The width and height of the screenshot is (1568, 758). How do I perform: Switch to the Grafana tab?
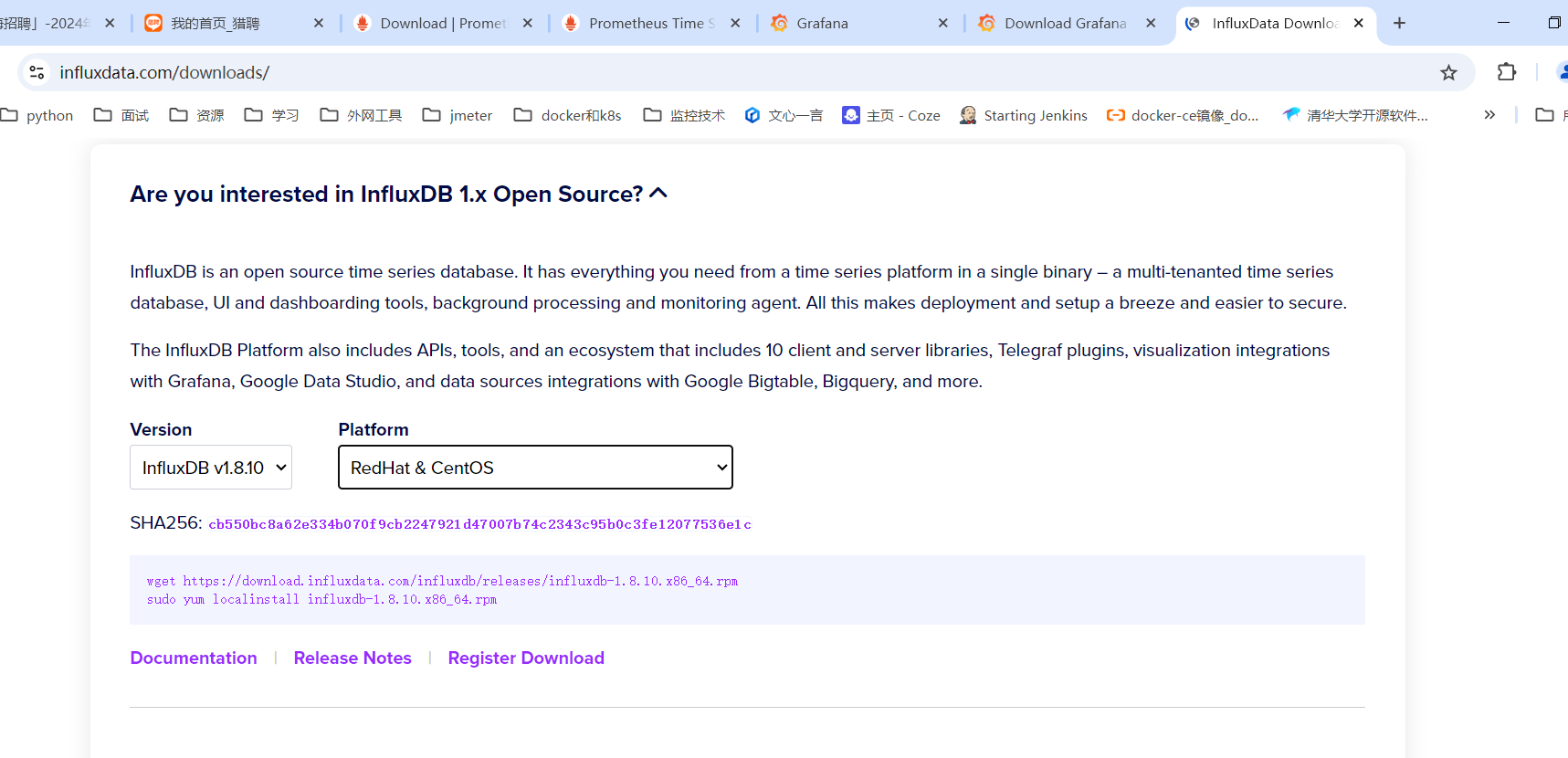point(858,23)
